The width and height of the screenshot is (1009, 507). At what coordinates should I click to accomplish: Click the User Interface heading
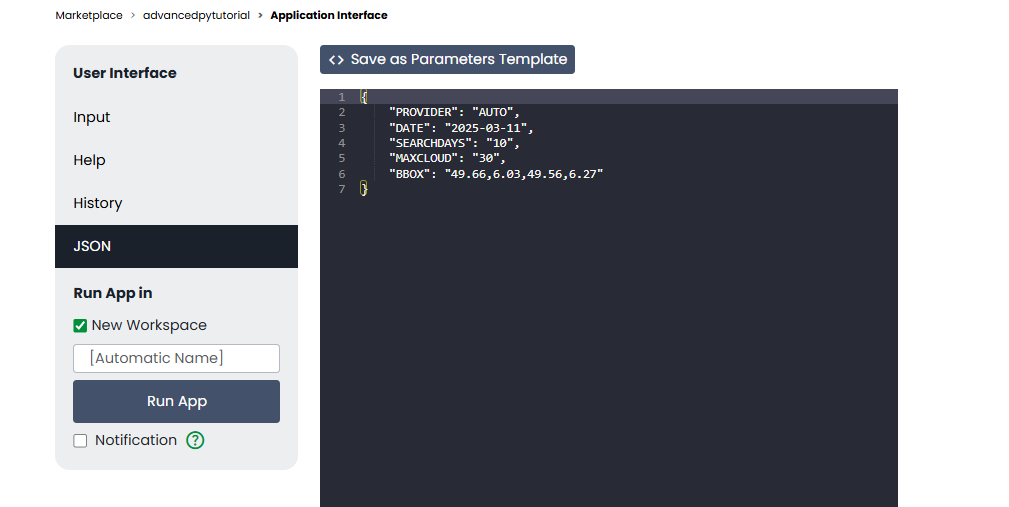[125, 73]
